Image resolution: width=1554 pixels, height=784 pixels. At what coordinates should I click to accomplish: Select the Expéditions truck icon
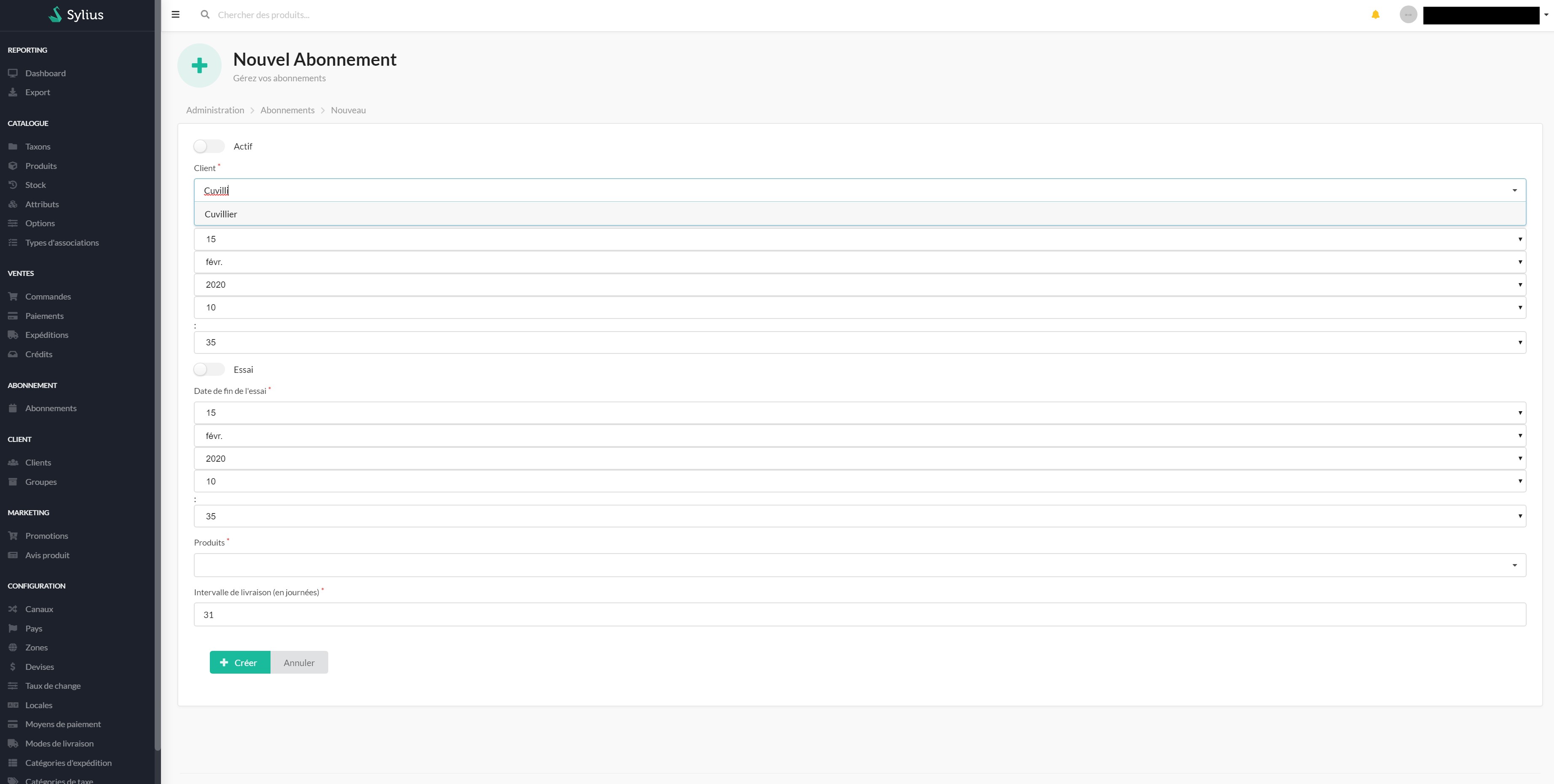point(13,335)
